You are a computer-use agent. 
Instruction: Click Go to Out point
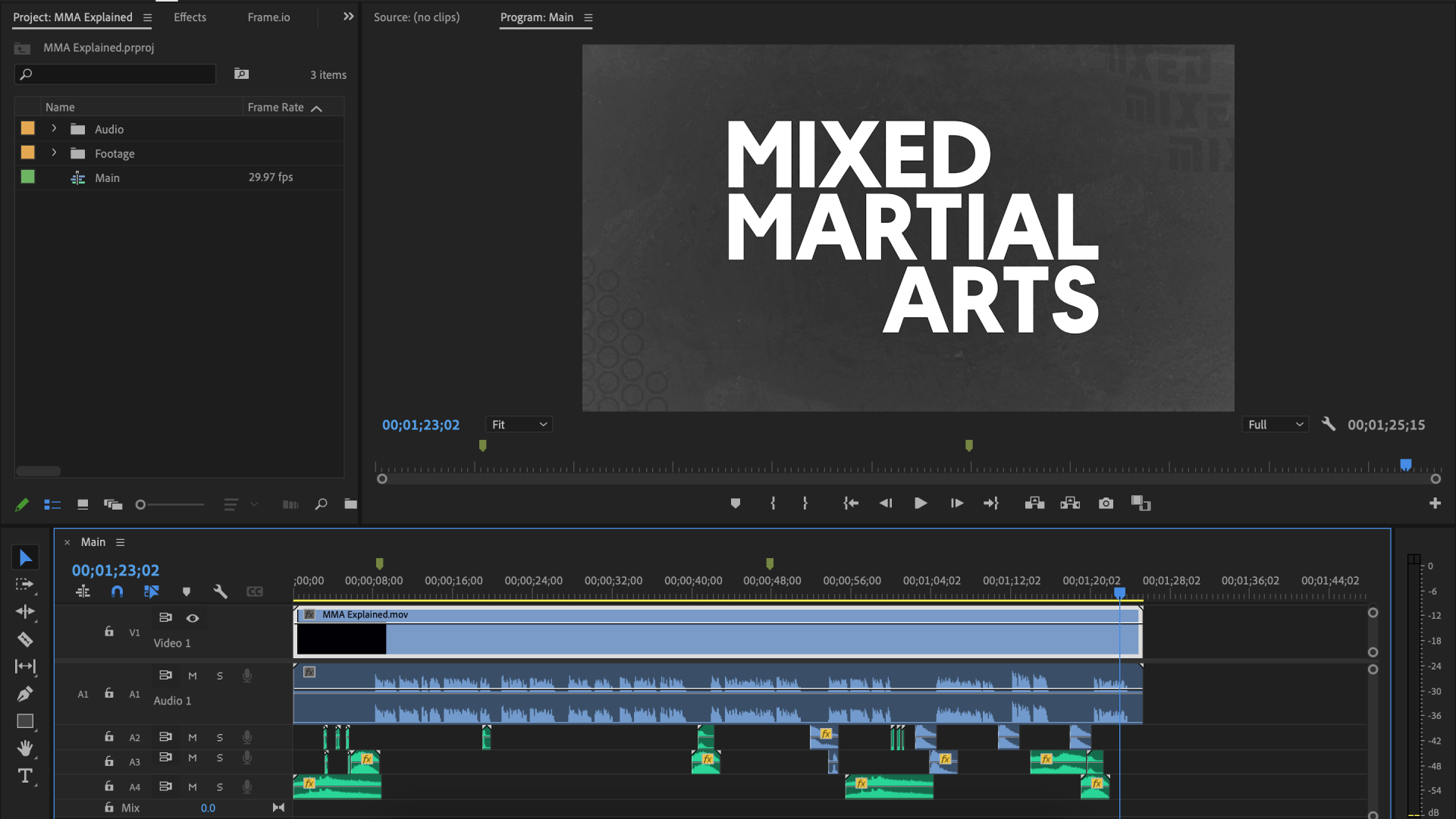pos(991,503)
